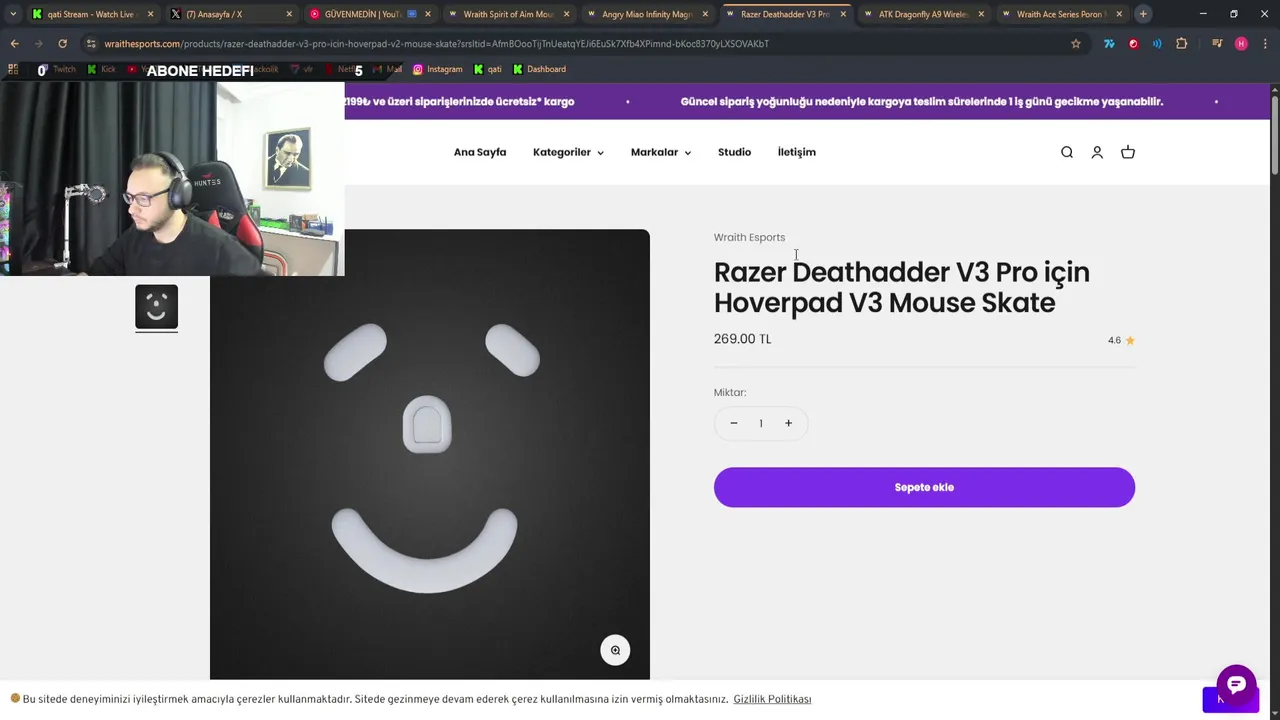Viewport: 1280px width, 720px height.
Task: Click the 'Sepete ekle' button
Action: coord(924,487)
